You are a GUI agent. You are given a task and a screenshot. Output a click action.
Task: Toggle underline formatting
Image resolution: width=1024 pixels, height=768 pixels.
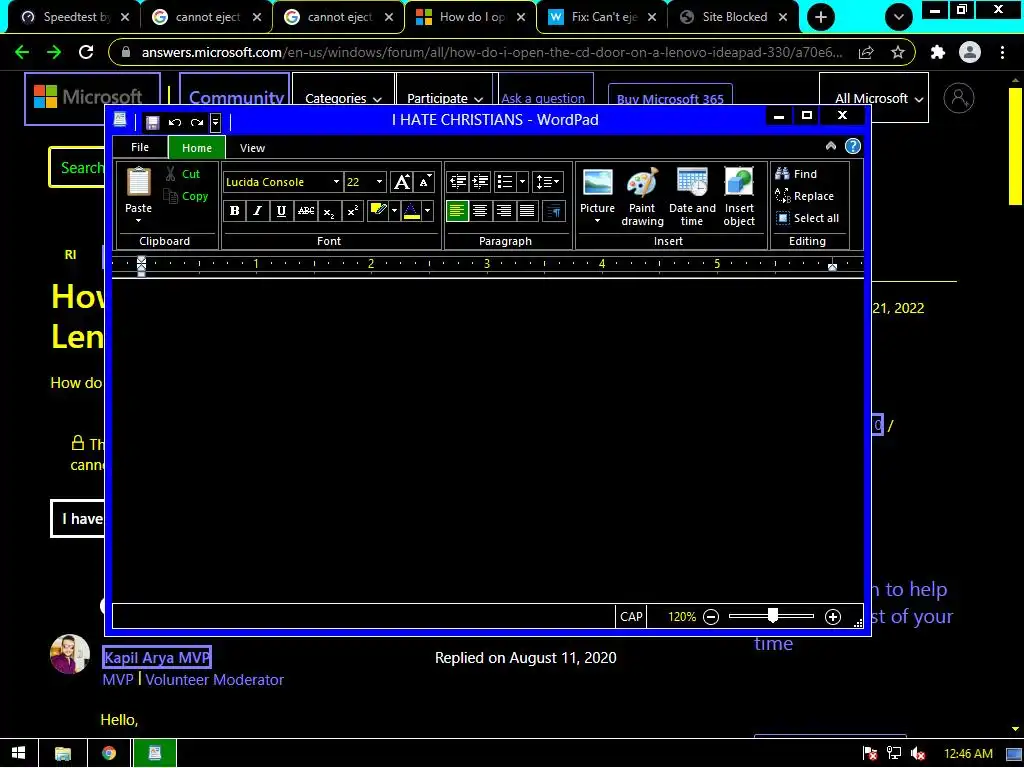(281, 211)
